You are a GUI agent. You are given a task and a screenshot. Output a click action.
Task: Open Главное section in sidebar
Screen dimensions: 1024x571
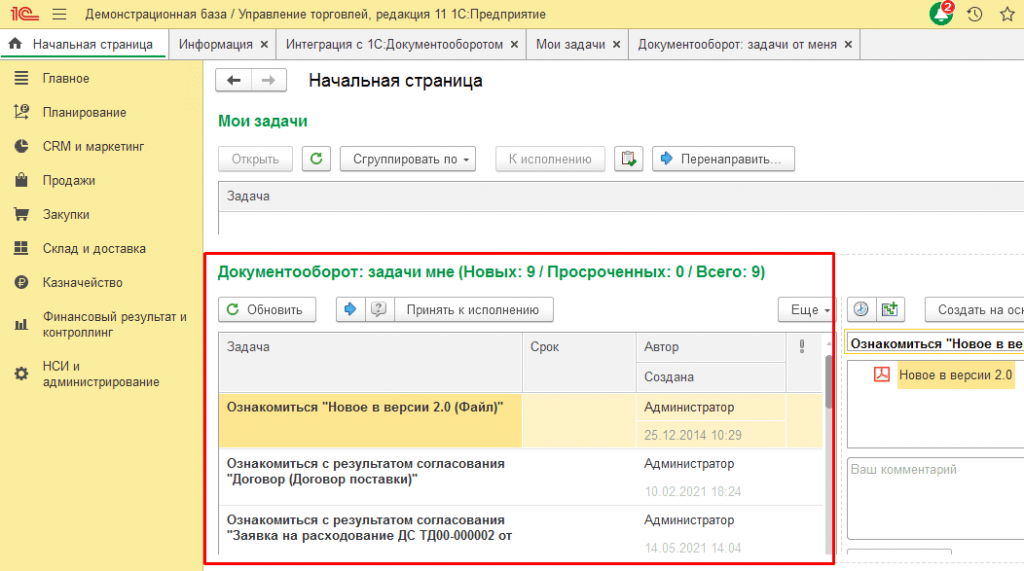pyautogui.click(x=66, y=78)
